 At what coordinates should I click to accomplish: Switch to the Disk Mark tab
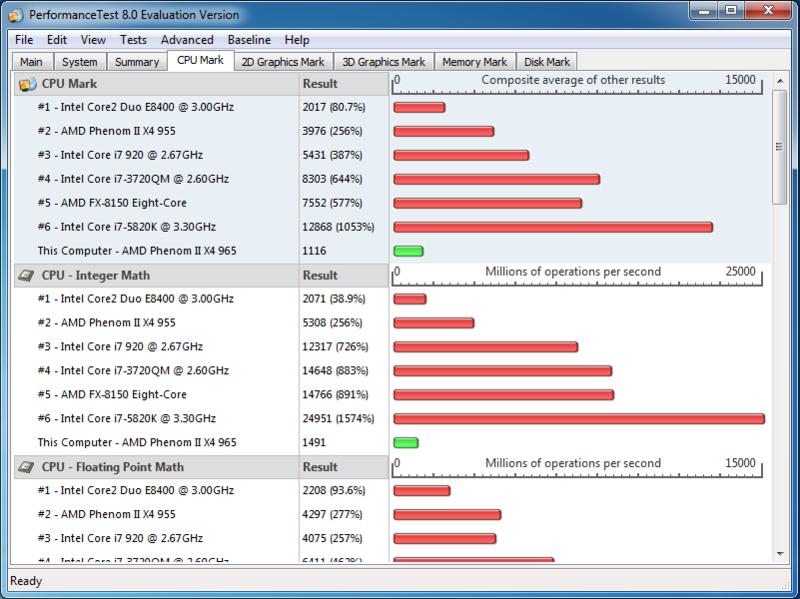(547, 62)
